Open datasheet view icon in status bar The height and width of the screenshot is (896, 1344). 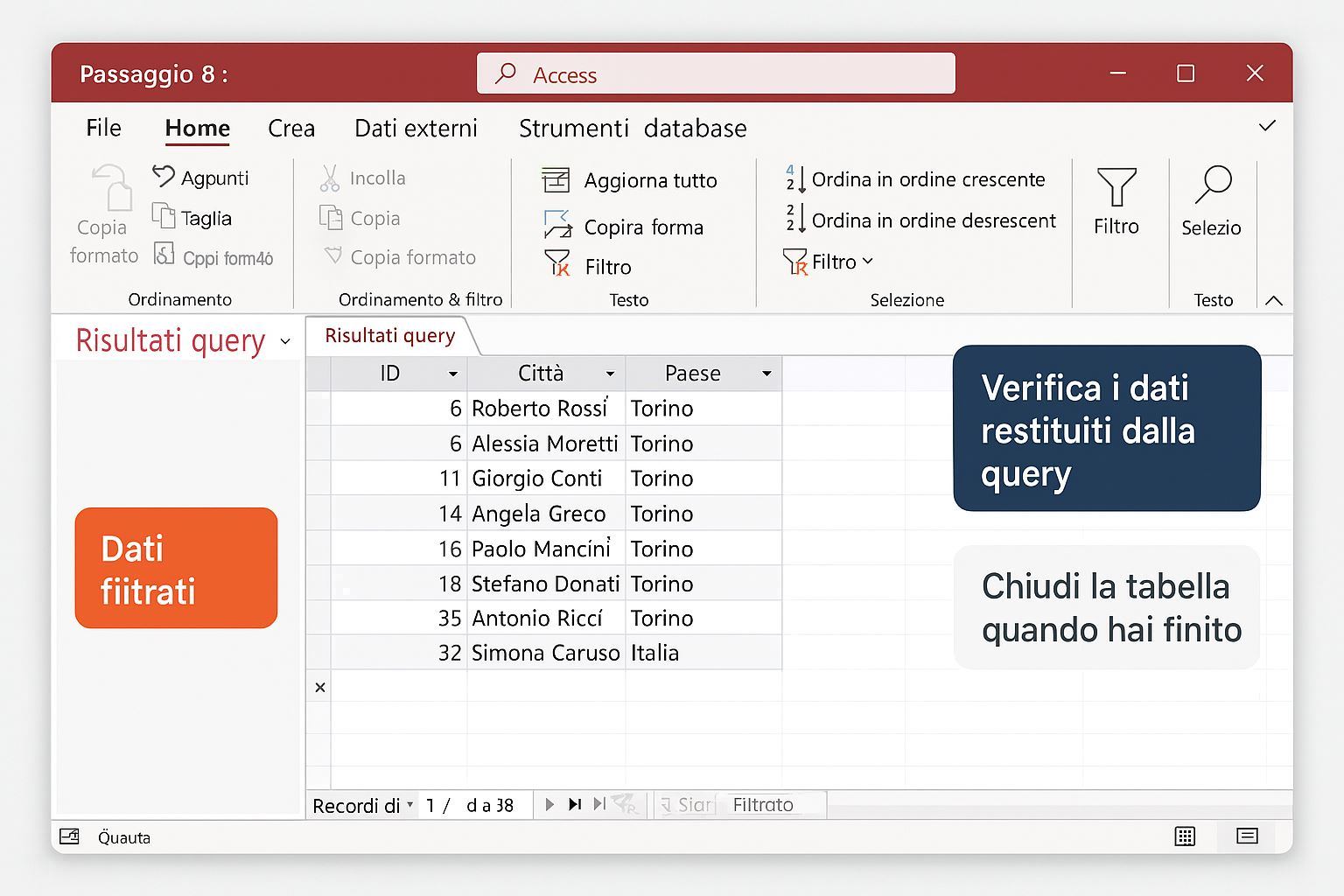pyautogui.click(x=1185, y=836)
